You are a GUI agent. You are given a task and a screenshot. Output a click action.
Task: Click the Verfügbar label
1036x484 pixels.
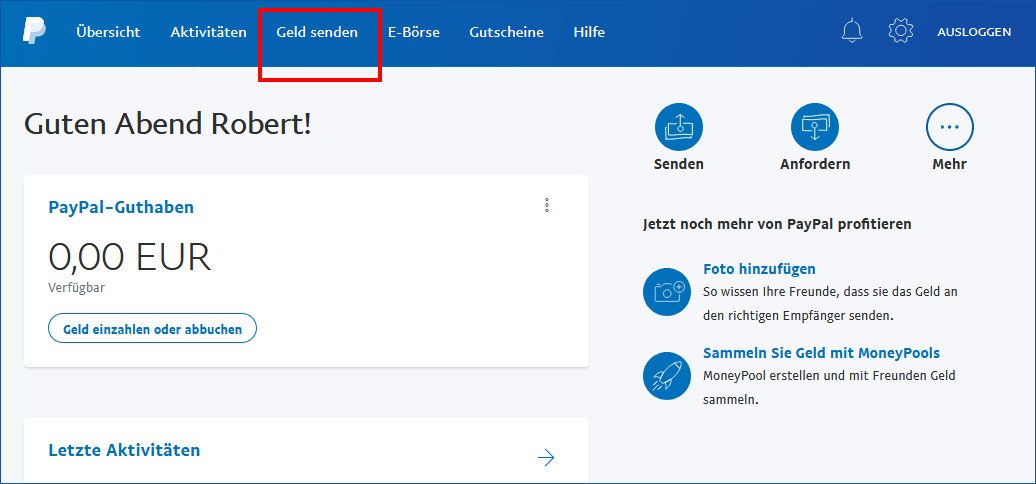(x=77, y=288)
